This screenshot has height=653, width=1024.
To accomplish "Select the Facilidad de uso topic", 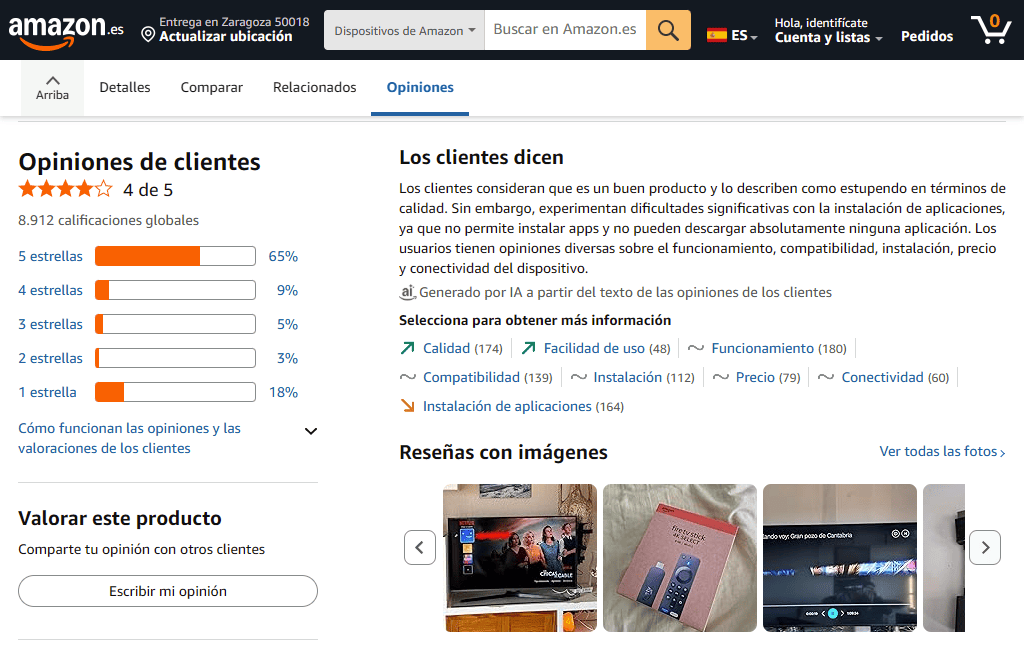I will click(x=596, y=348).
